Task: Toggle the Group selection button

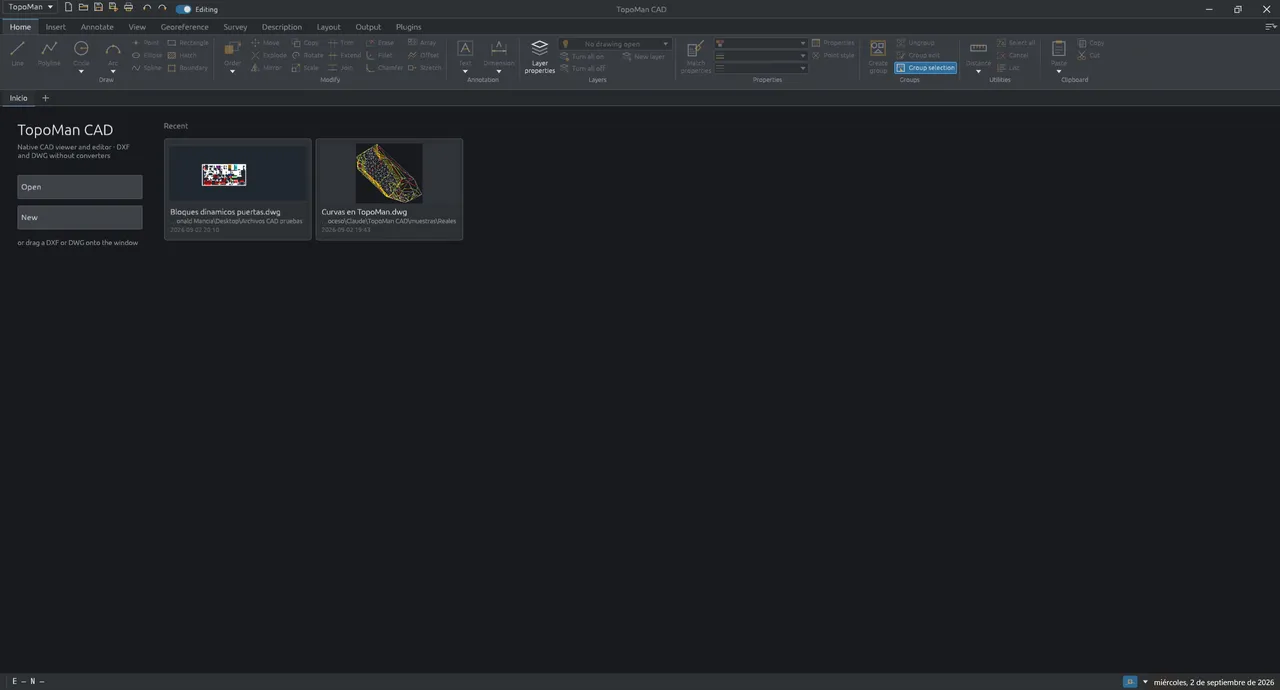Action: pyautogui.click(x=926, y=68)
